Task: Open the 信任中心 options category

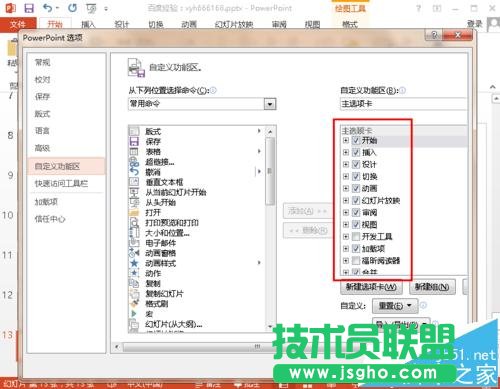Action: 50,219
